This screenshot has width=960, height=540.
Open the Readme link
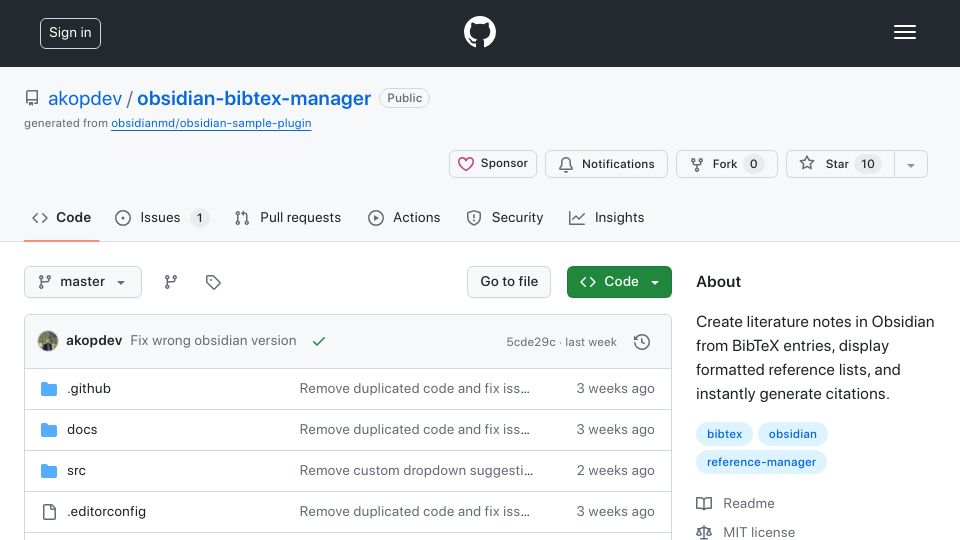[735, 503]
